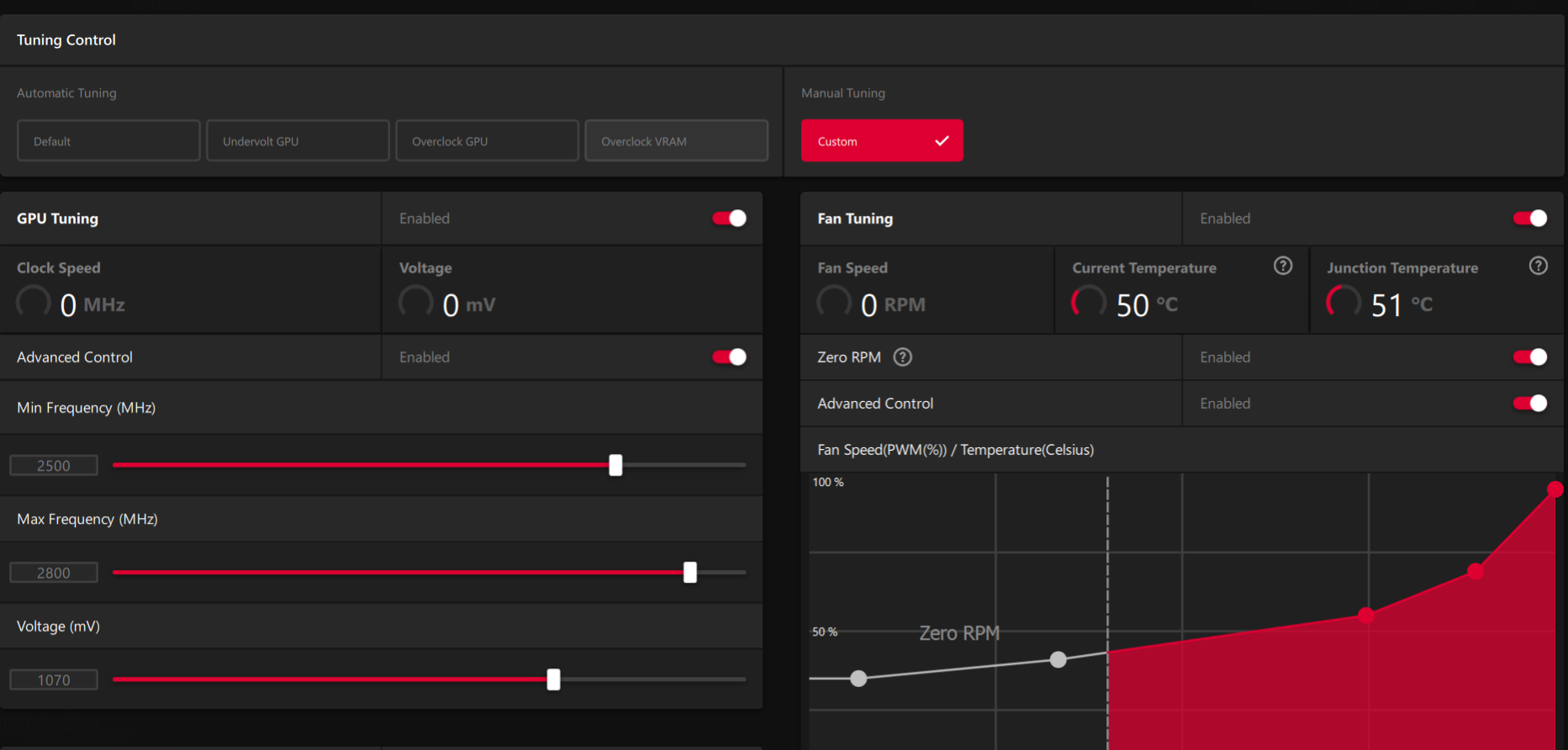
Task: Select the top-right 100% fan curve point
Action: [x=1555, y=489]
